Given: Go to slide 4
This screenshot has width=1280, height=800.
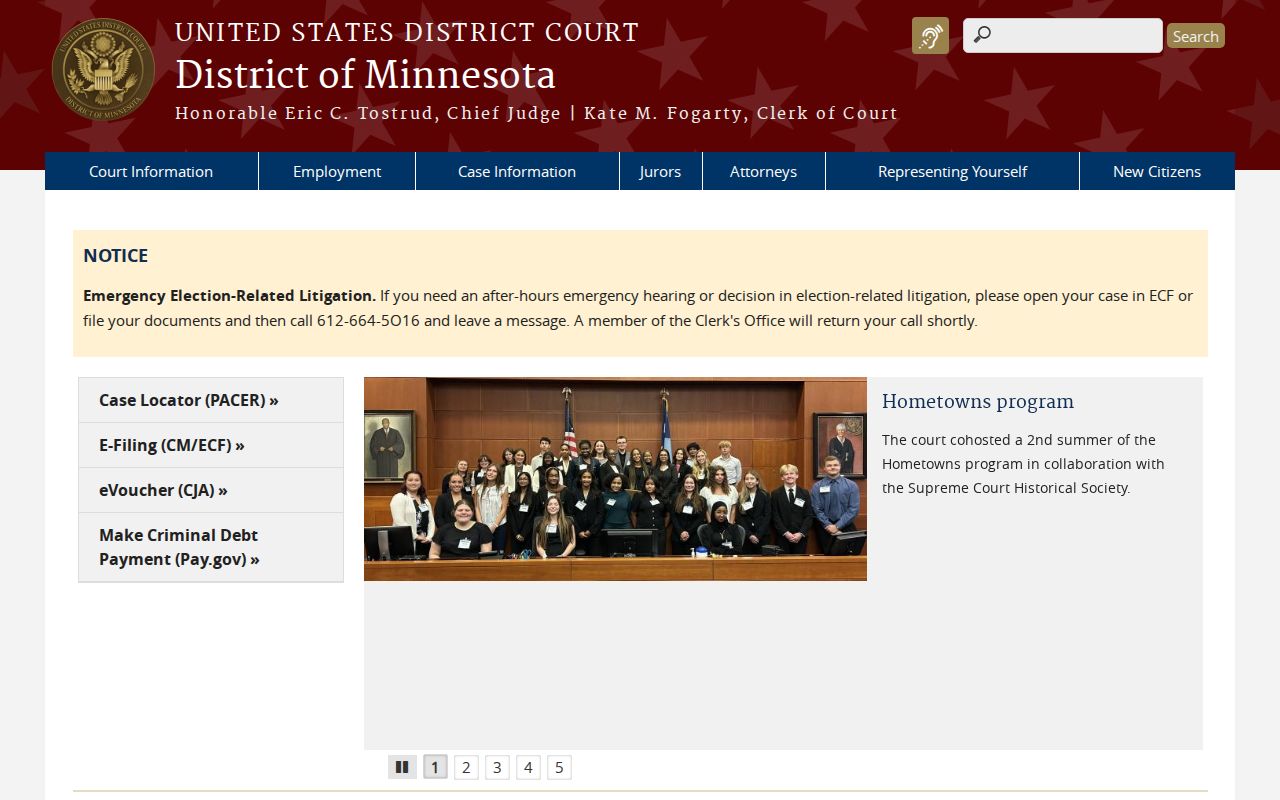Looking at the screenshot, I should click(x=528, y=767).
